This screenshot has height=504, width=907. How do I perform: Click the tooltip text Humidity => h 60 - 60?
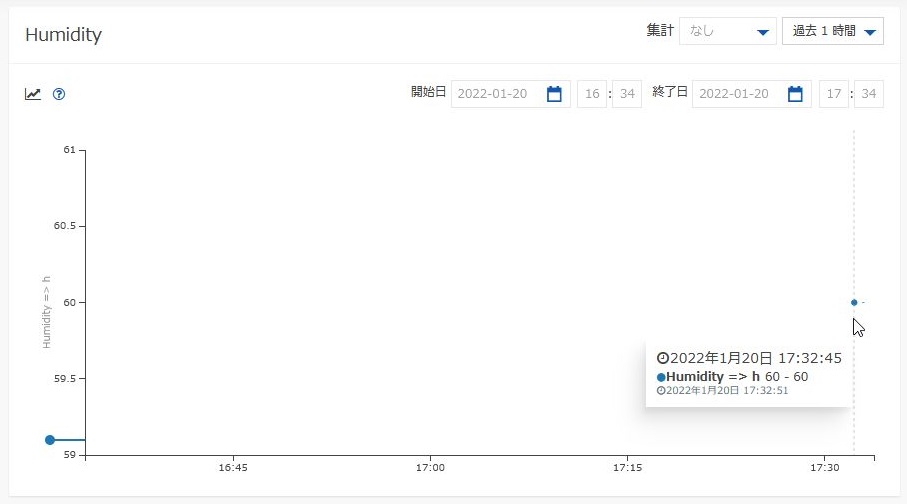(732, 377)
